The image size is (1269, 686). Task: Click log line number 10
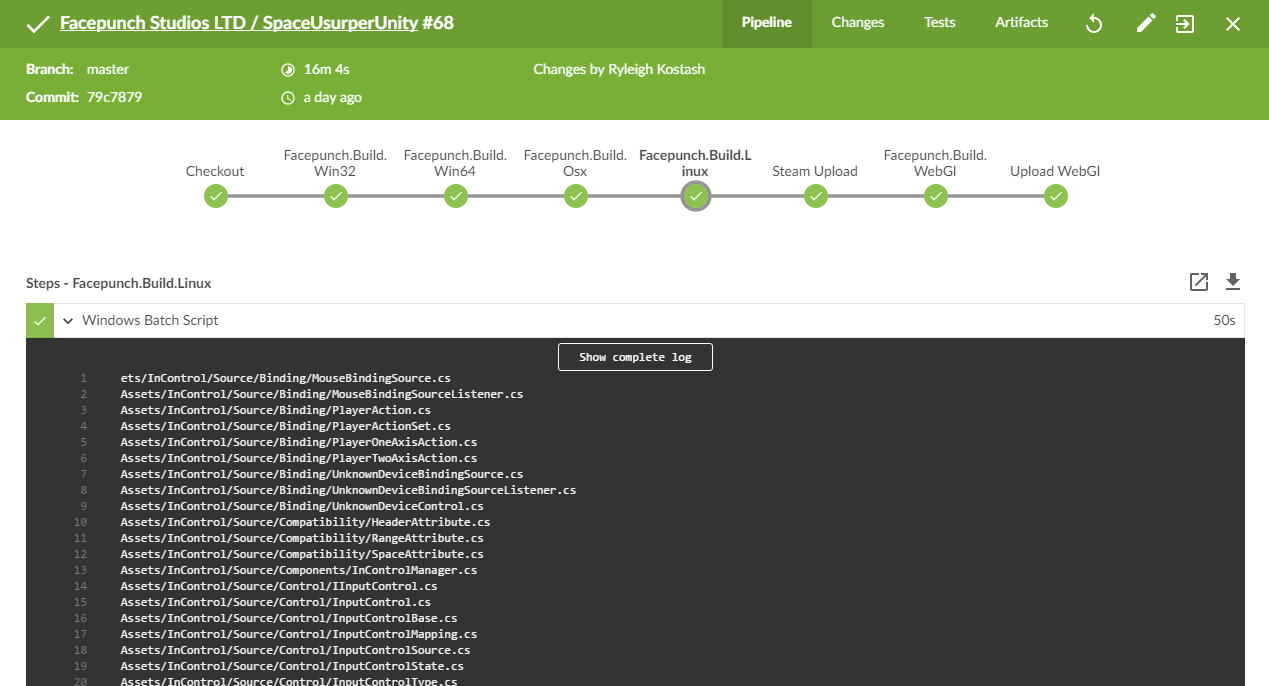[x=81, y=522]
